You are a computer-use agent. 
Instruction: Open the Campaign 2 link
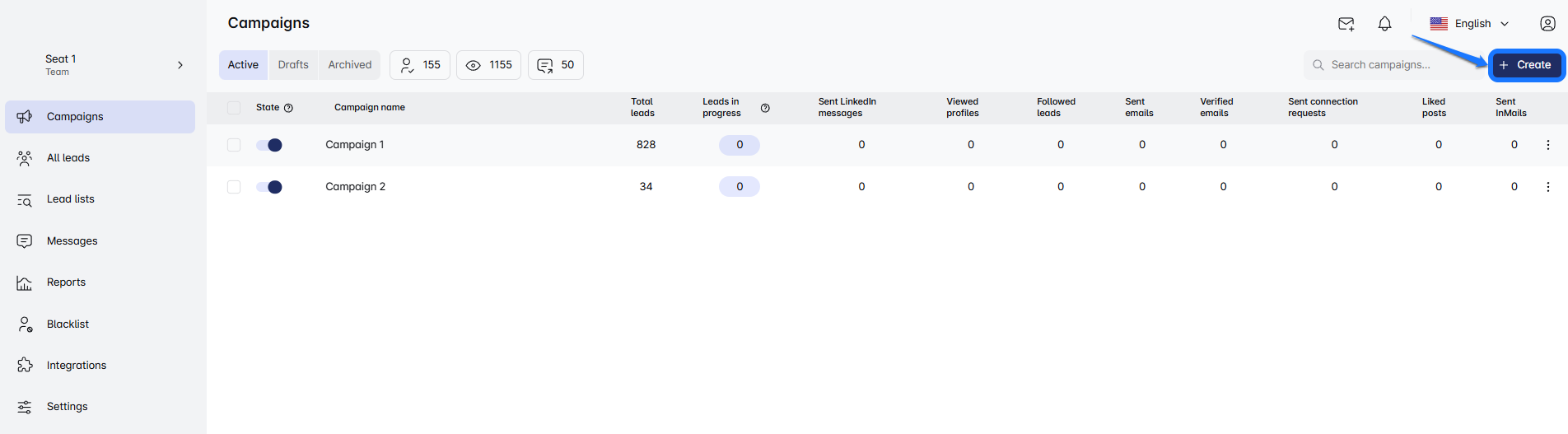pyautogui.click(x=355, y=187)
